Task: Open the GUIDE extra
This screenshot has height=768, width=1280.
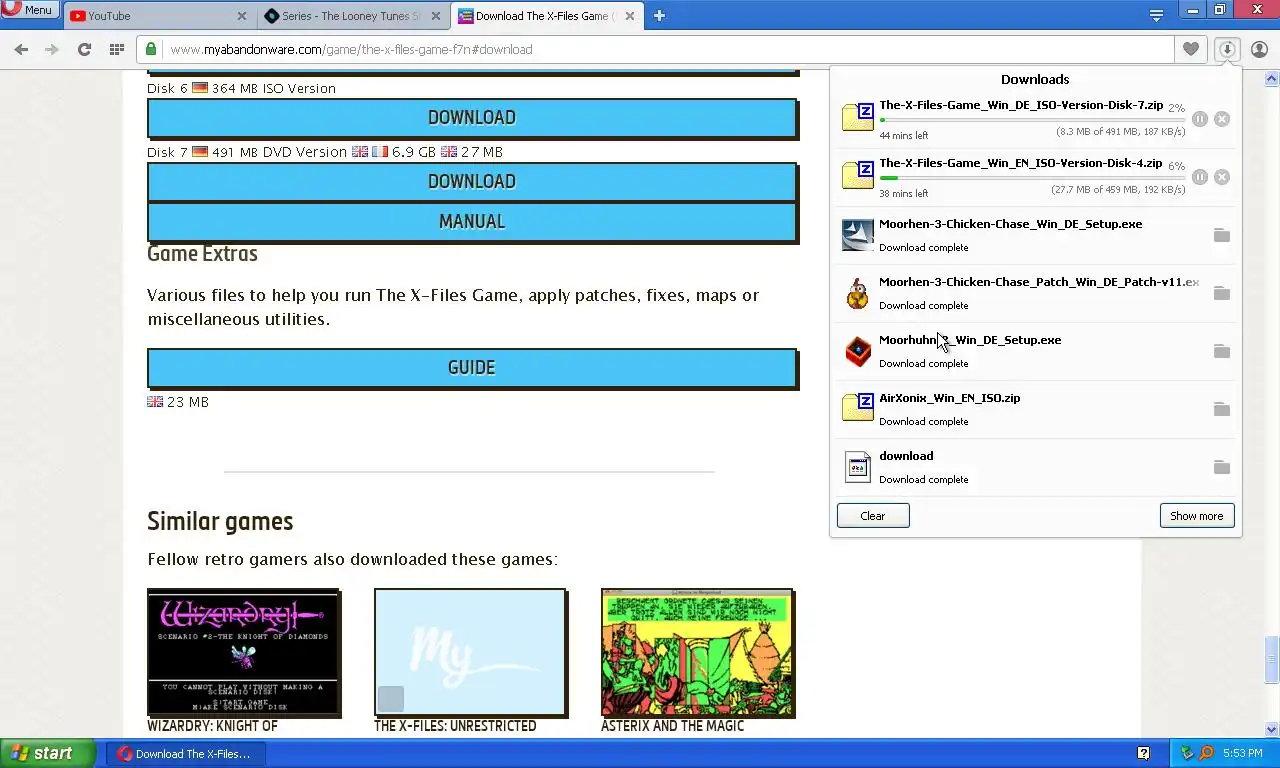Action: click(472, 368)
